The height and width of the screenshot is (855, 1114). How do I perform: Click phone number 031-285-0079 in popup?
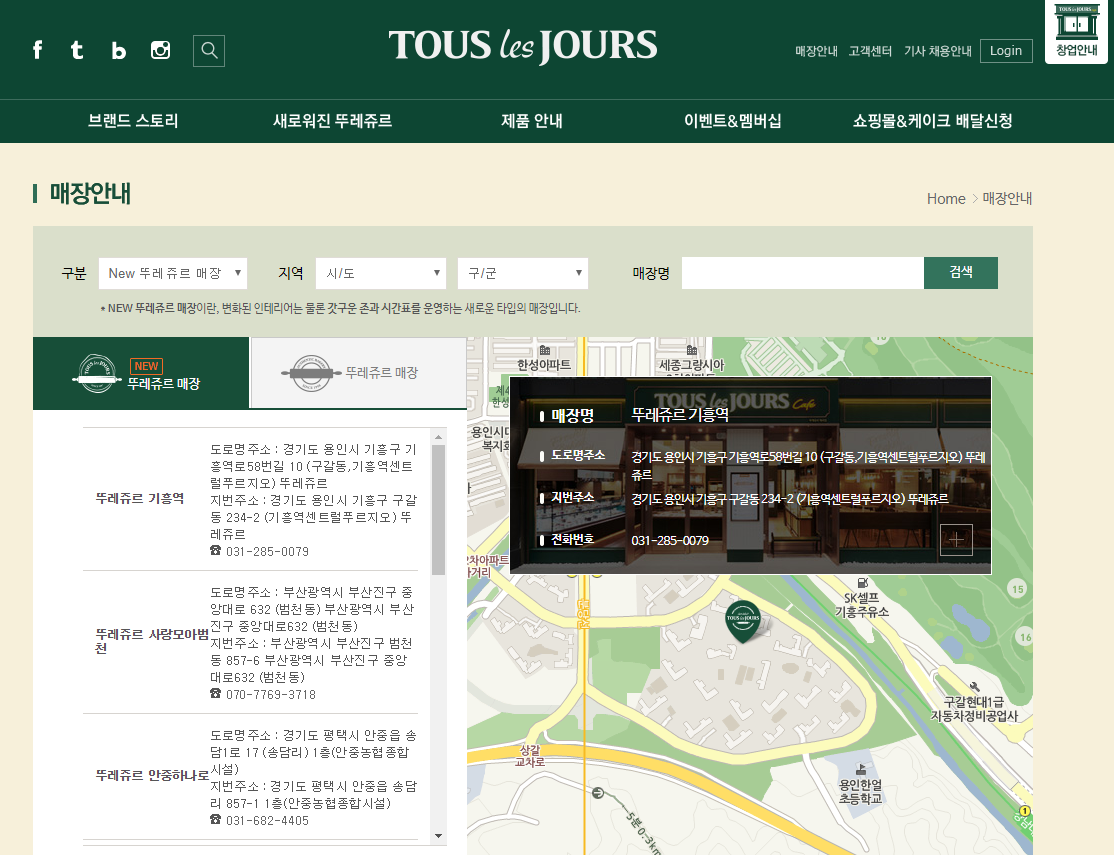[x=670, y=541]
